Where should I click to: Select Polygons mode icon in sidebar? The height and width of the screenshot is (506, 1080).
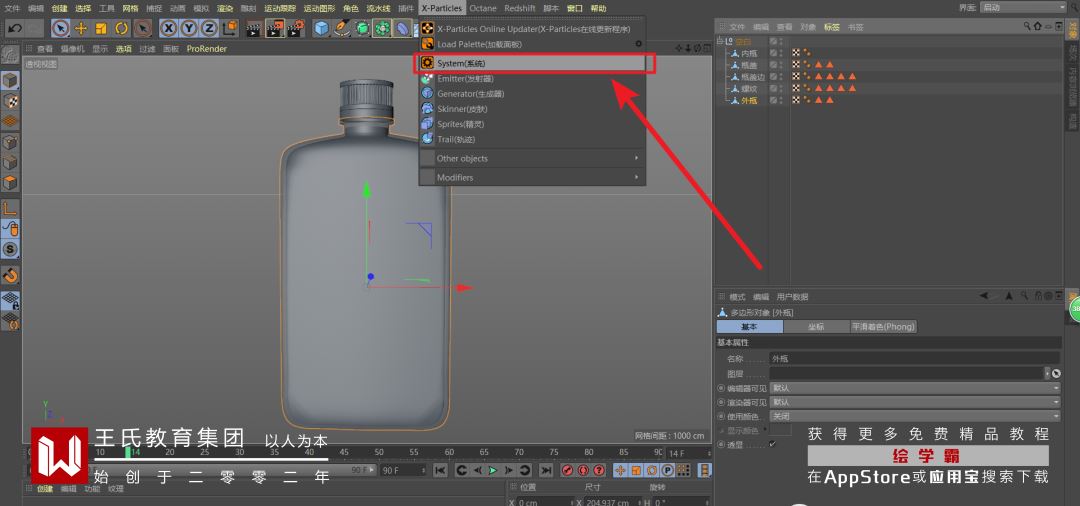click(x=10, y=183)
